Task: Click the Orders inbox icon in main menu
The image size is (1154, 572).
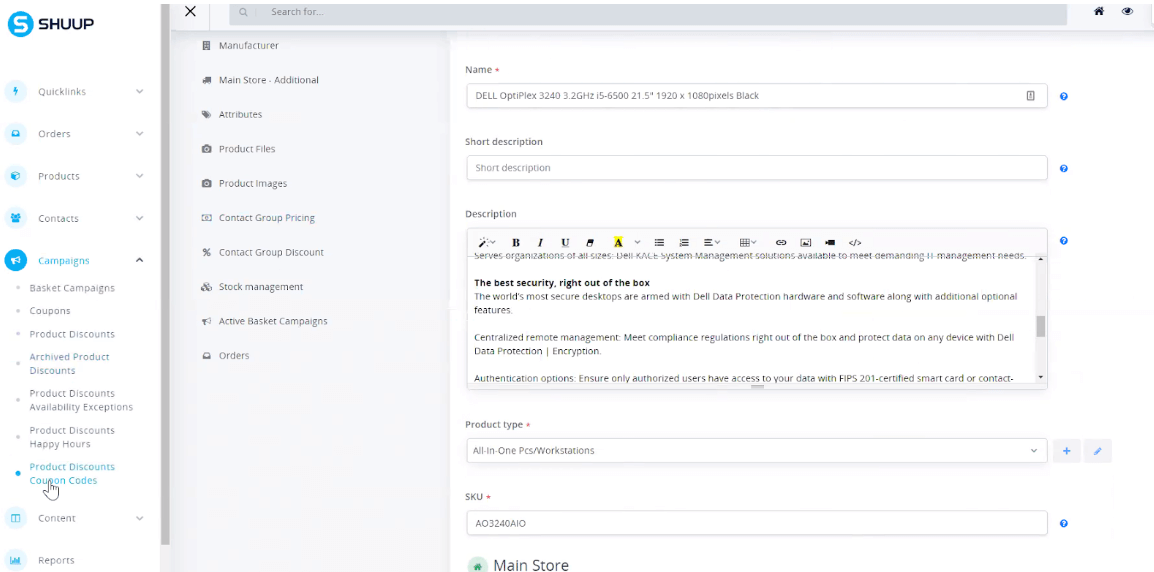Action: (x=15, y=134)
